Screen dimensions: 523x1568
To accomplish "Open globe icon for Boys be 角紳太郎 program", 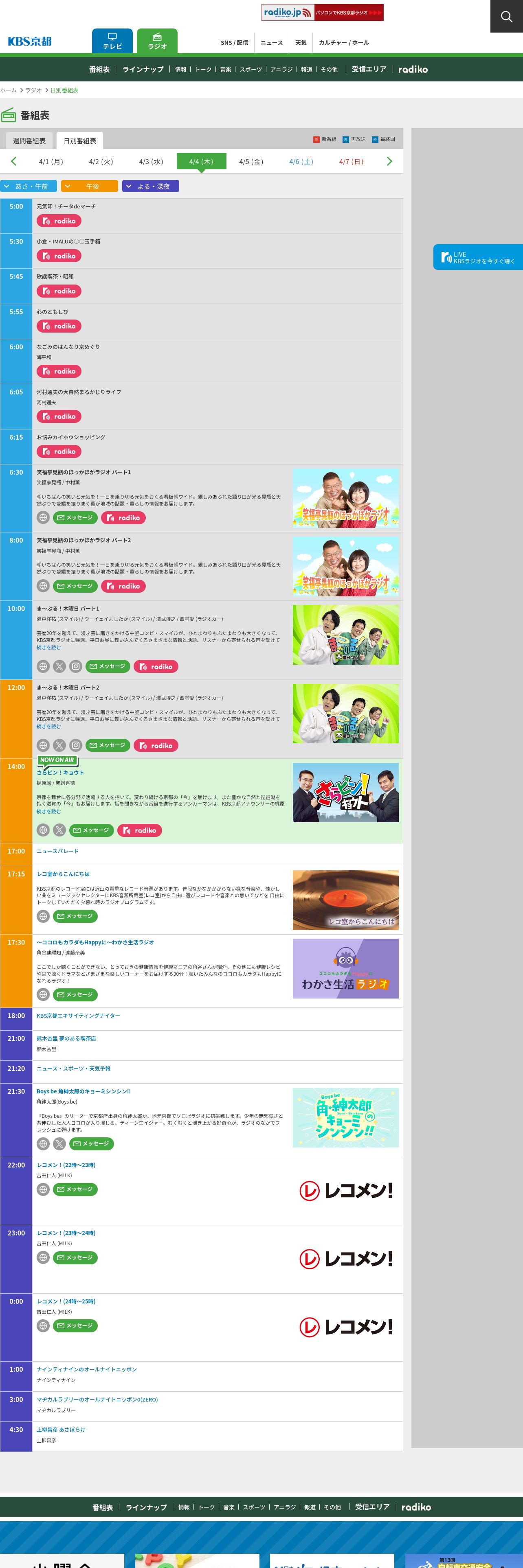I will [43, 1144].
